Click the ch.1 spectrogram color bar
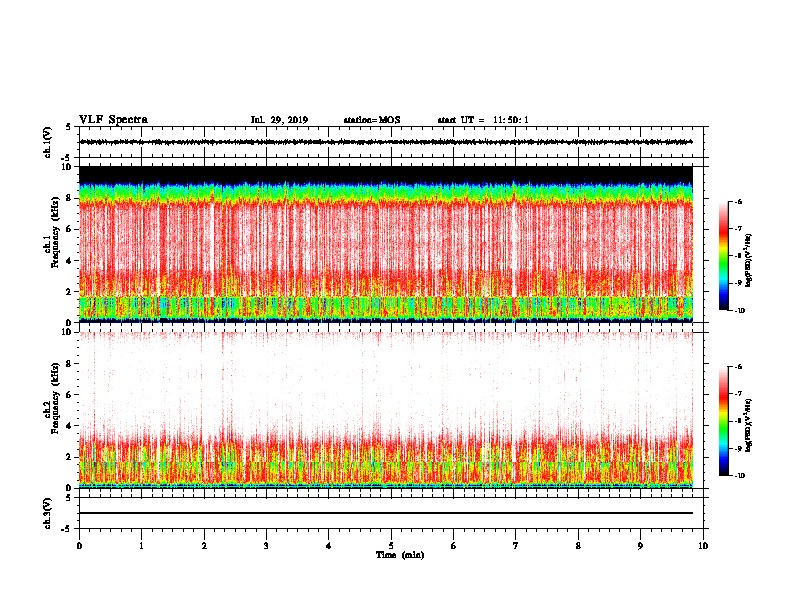The height and width of the screenshot is (612, 792). (x=723, y=256)
